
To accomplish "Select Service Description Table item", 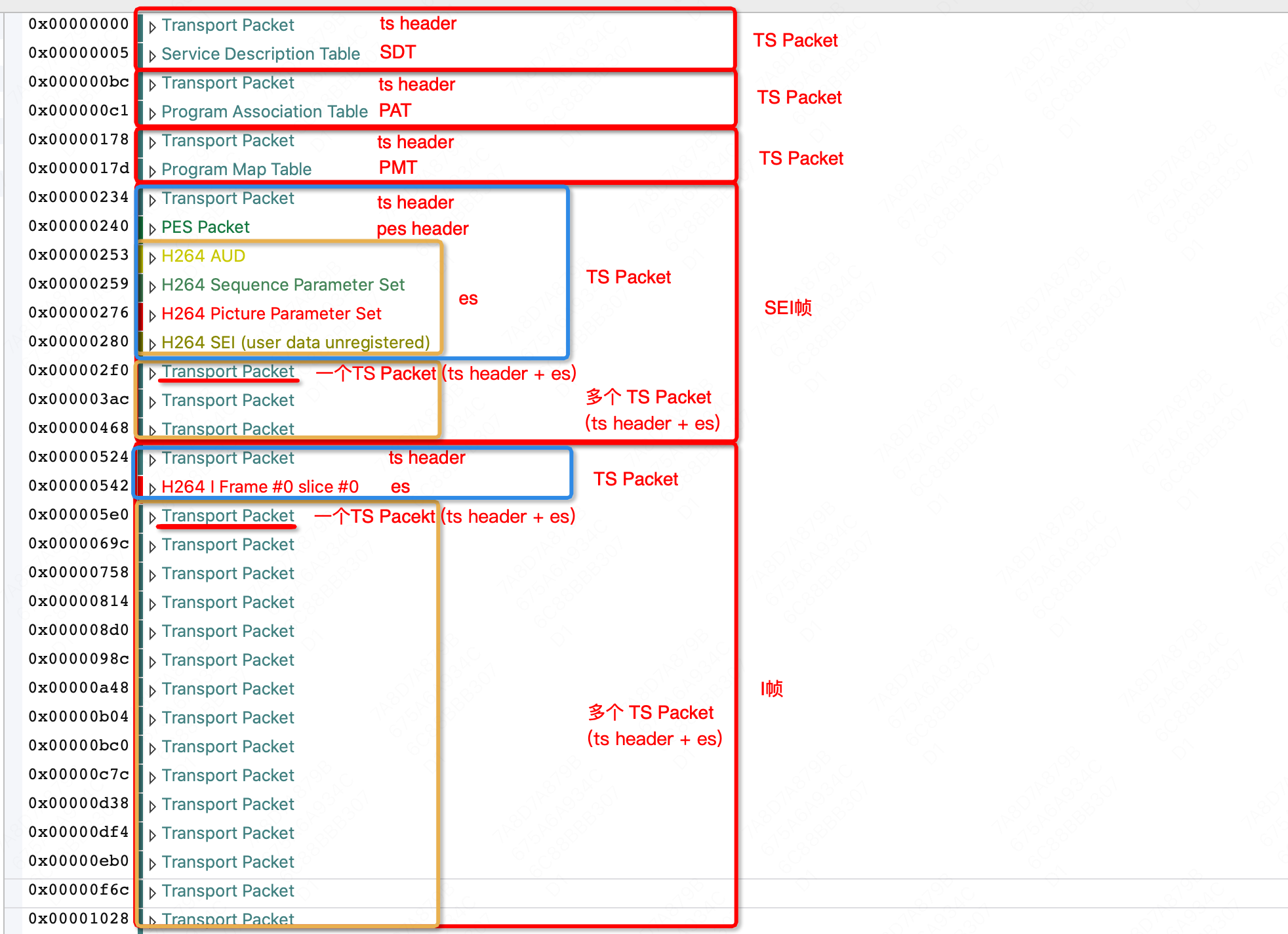I will [260, 54].
